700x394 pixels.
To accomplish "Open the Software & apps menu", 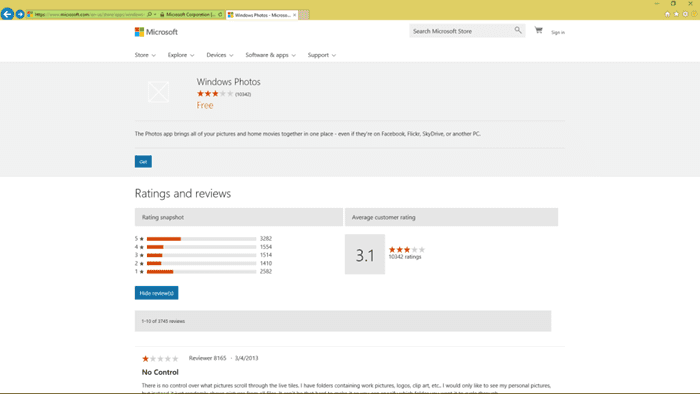I will (271, 55).
